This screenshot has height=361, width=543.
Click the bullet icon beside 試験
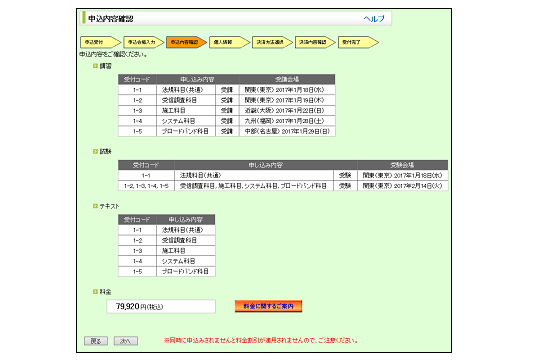click(95, 151)
